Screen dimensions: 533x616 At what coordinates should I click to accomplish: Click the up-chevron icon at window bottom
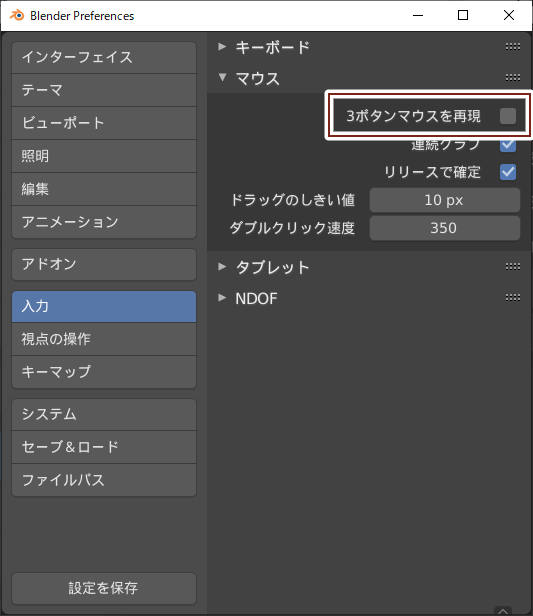pos(503,611)
